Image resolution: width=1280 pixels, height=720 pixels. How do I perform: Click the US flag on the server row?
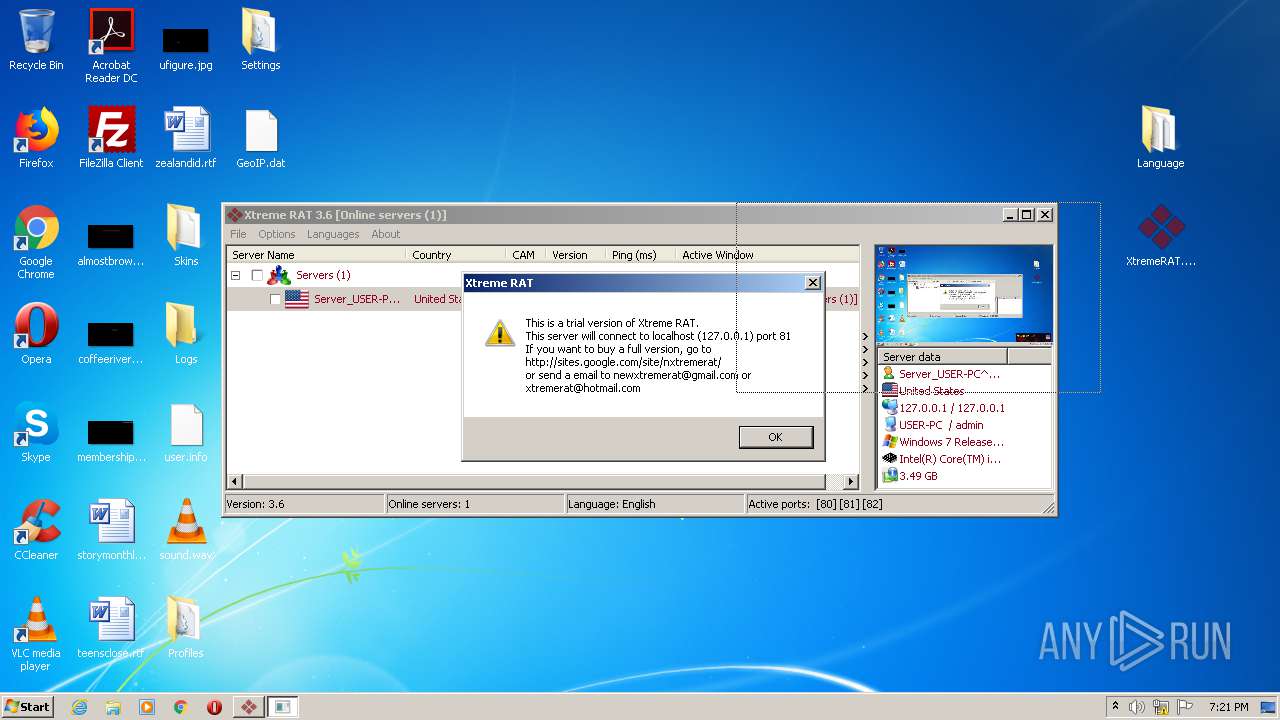(x=297, y=299)
